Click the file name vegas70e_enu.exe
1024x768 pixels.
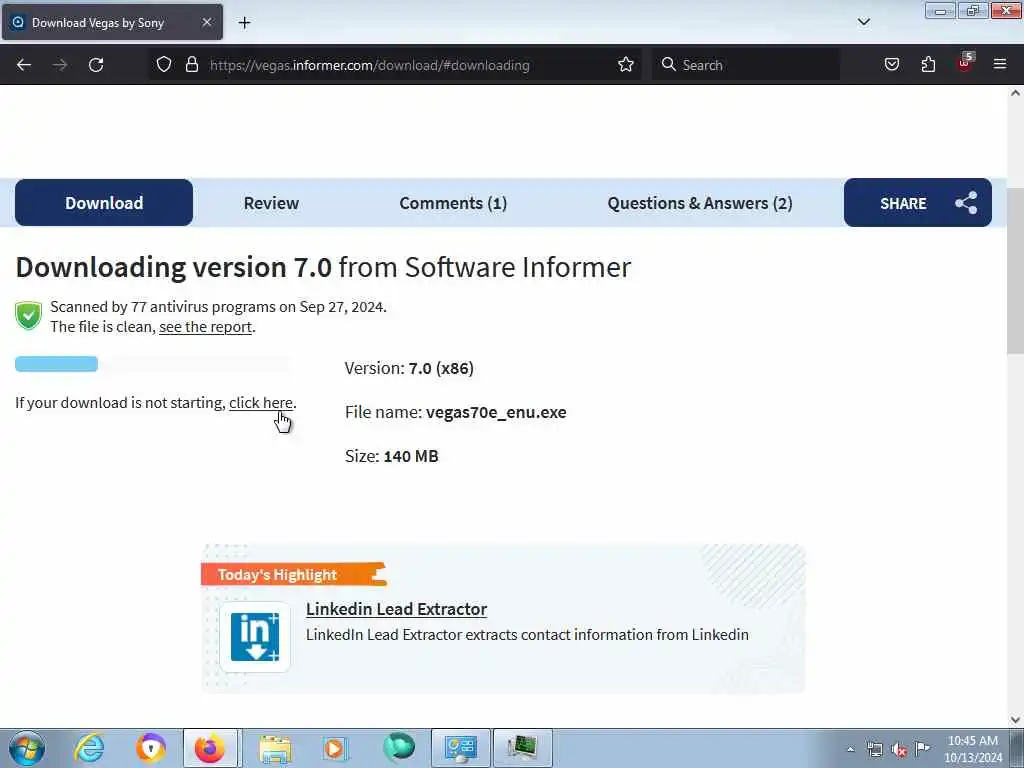[x=496, y=412]
